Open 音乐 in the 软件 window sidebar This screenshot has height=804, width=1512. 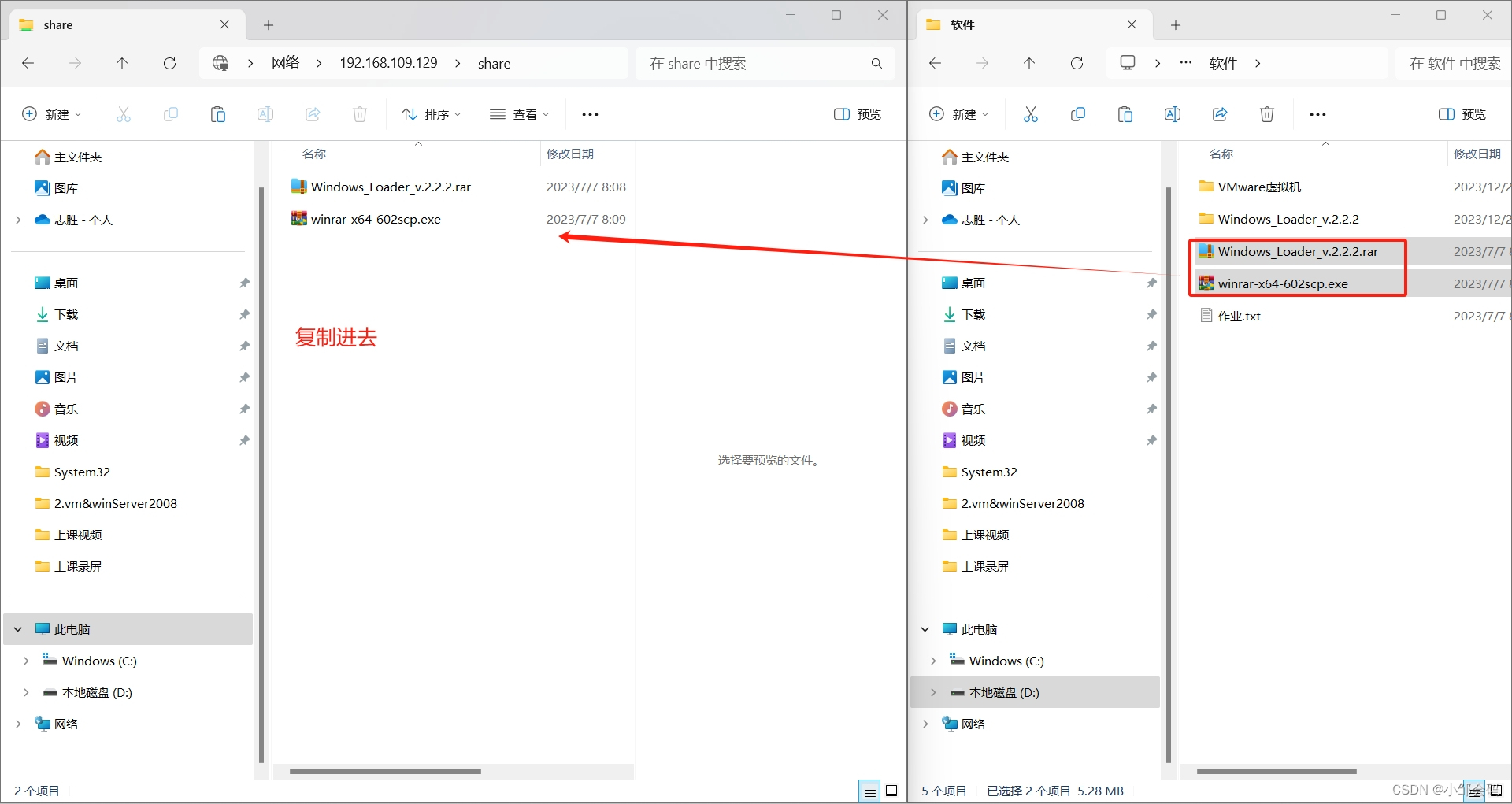pos(973,409)
